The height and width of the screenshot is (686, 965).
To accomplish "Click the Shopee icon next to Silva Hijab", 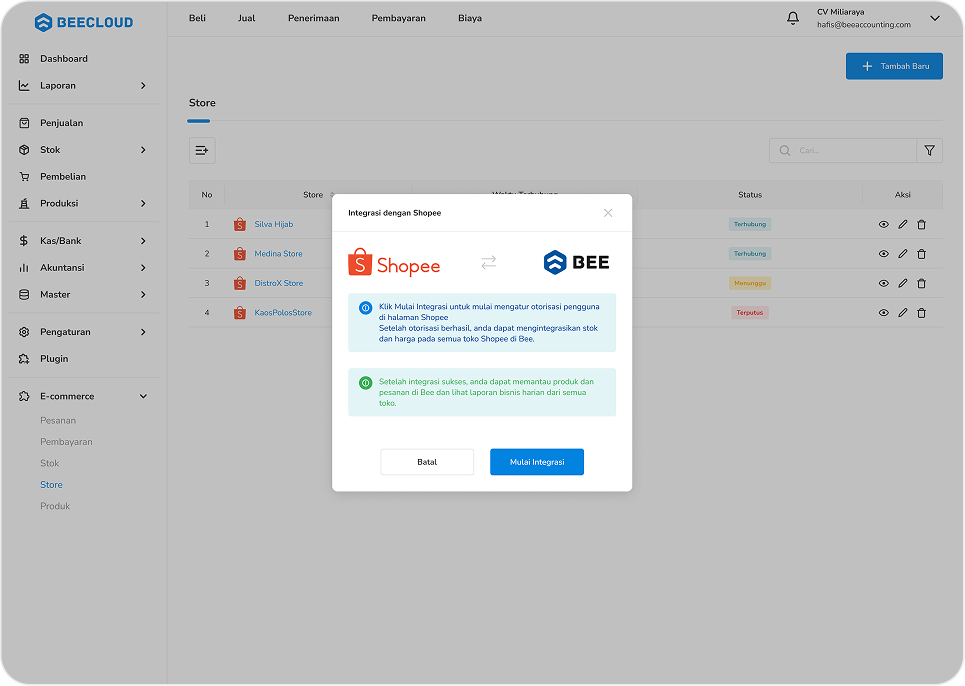I will click(x=239, y=224).
